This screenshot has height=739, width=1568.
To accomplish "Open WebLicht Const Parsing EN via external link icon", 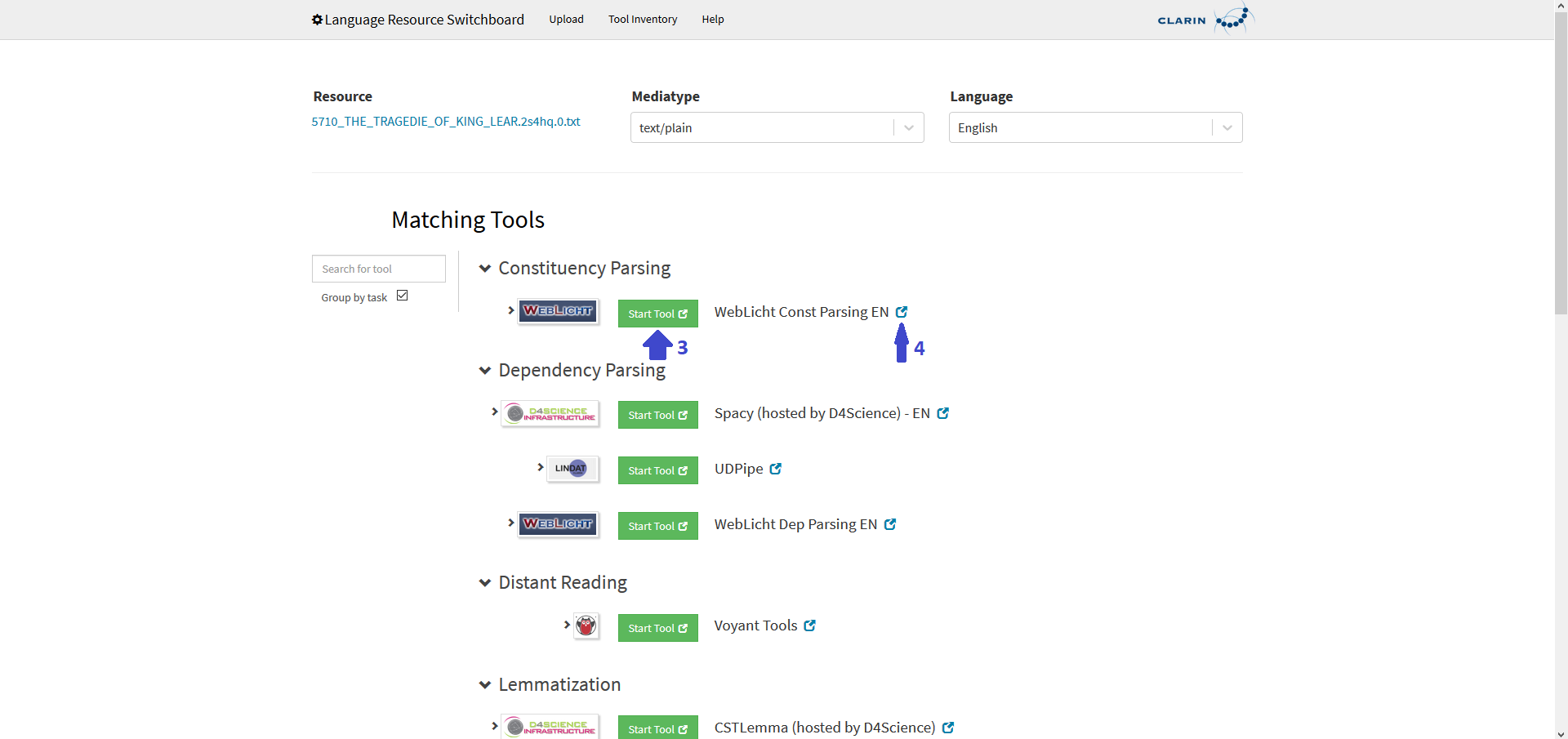I will tap(902, 311).
